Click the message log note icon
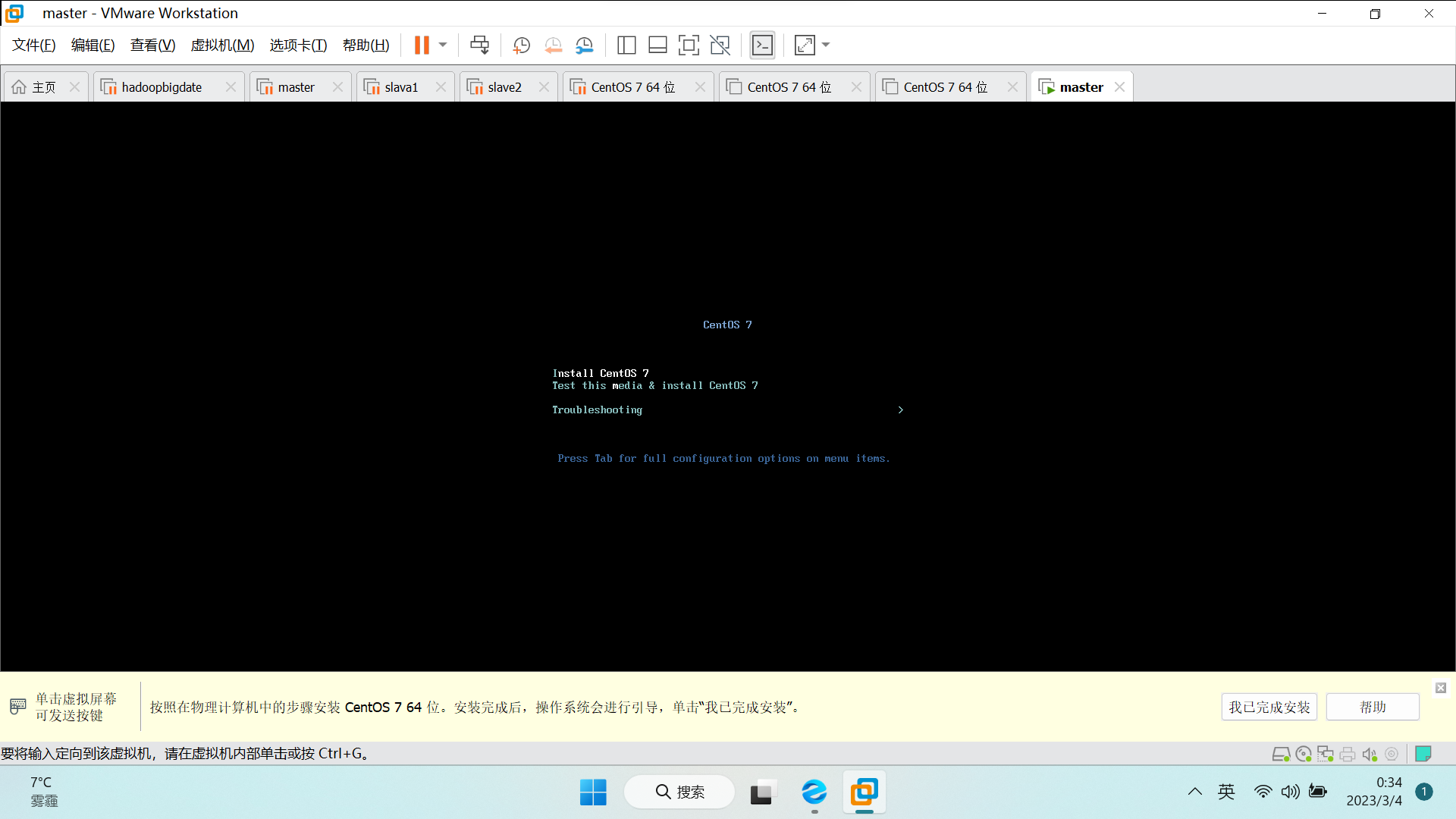This screenshot has height=819, width=1456. [1423, 754]
